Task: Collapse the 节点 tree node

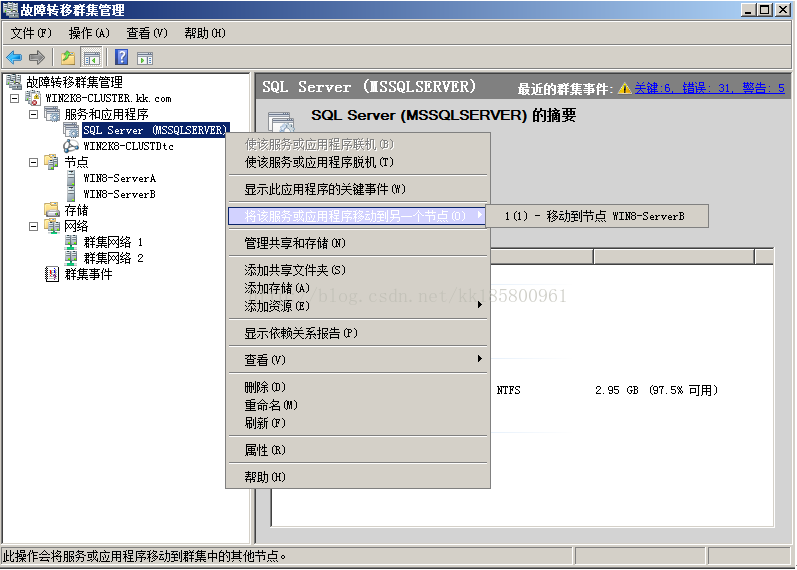Action: click(34, 163)
